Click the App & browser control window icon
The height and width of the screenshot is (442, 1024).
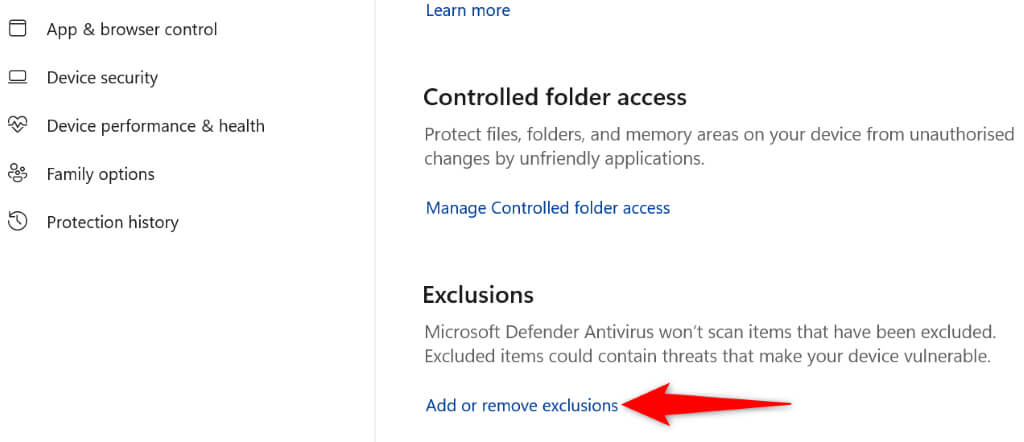pos(17,29)
